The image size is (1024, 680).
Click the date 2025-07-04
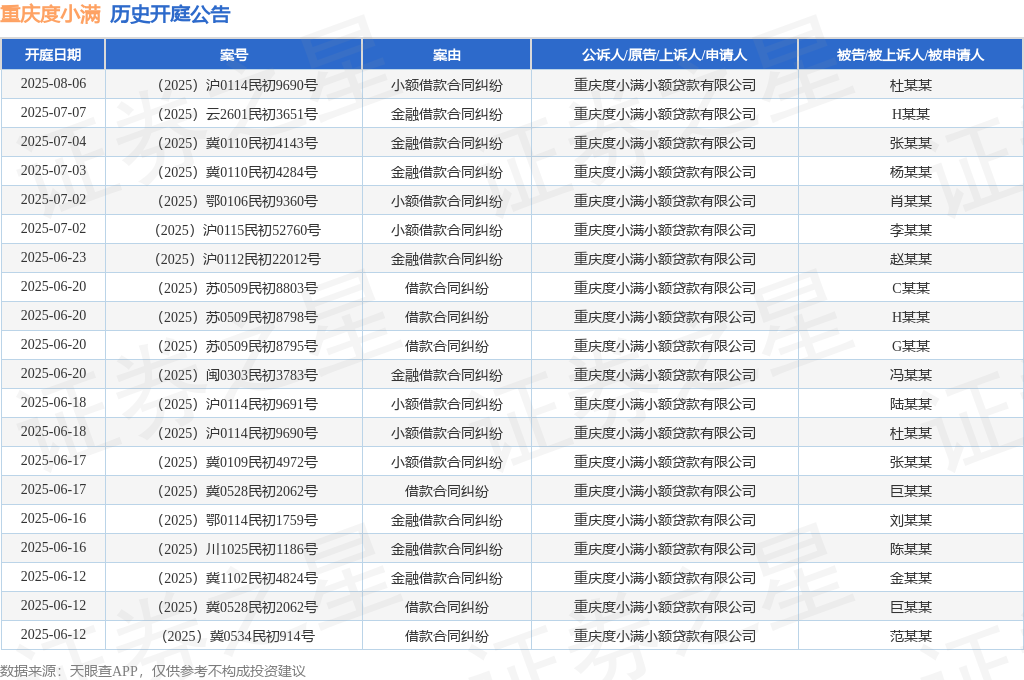(x=53, y=142)
